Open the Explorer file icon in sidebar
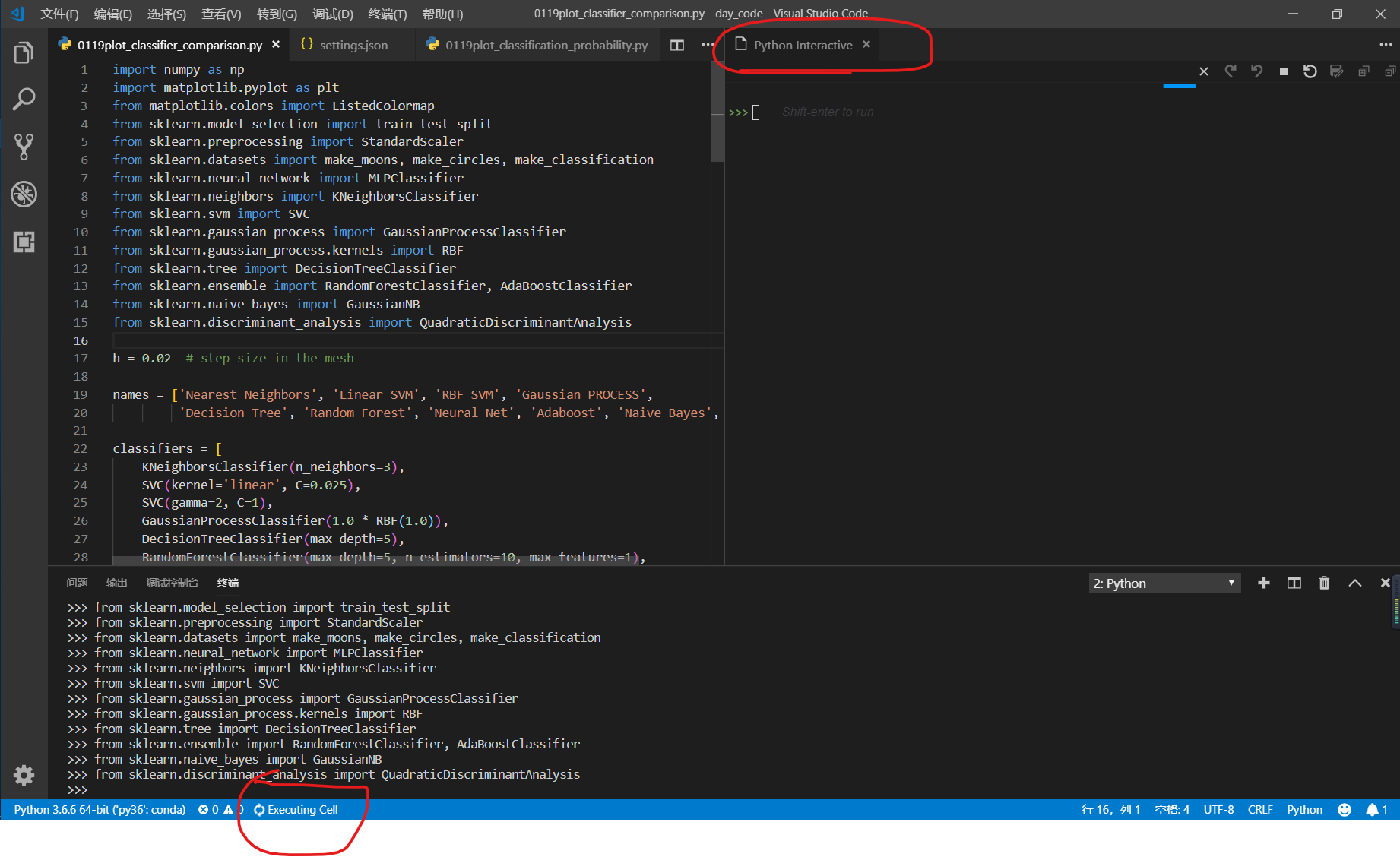1400x857 pixels. point(24,52)
